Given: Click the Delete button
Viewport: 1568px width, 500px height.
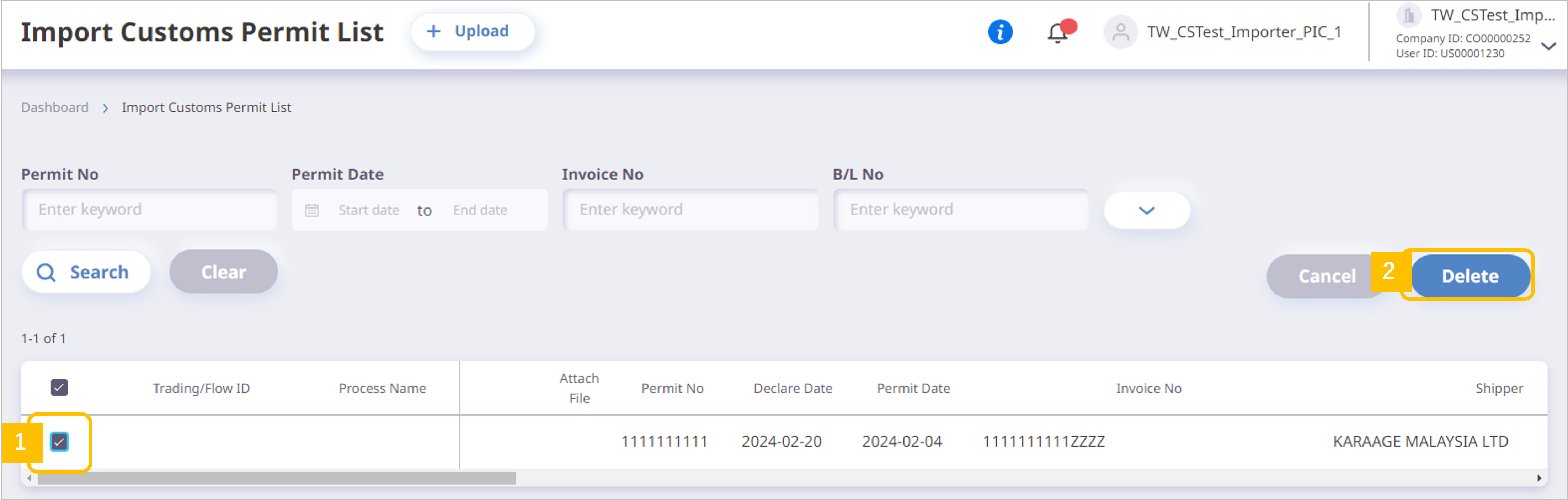Looking at the screenshot, I should (1470, 276).
